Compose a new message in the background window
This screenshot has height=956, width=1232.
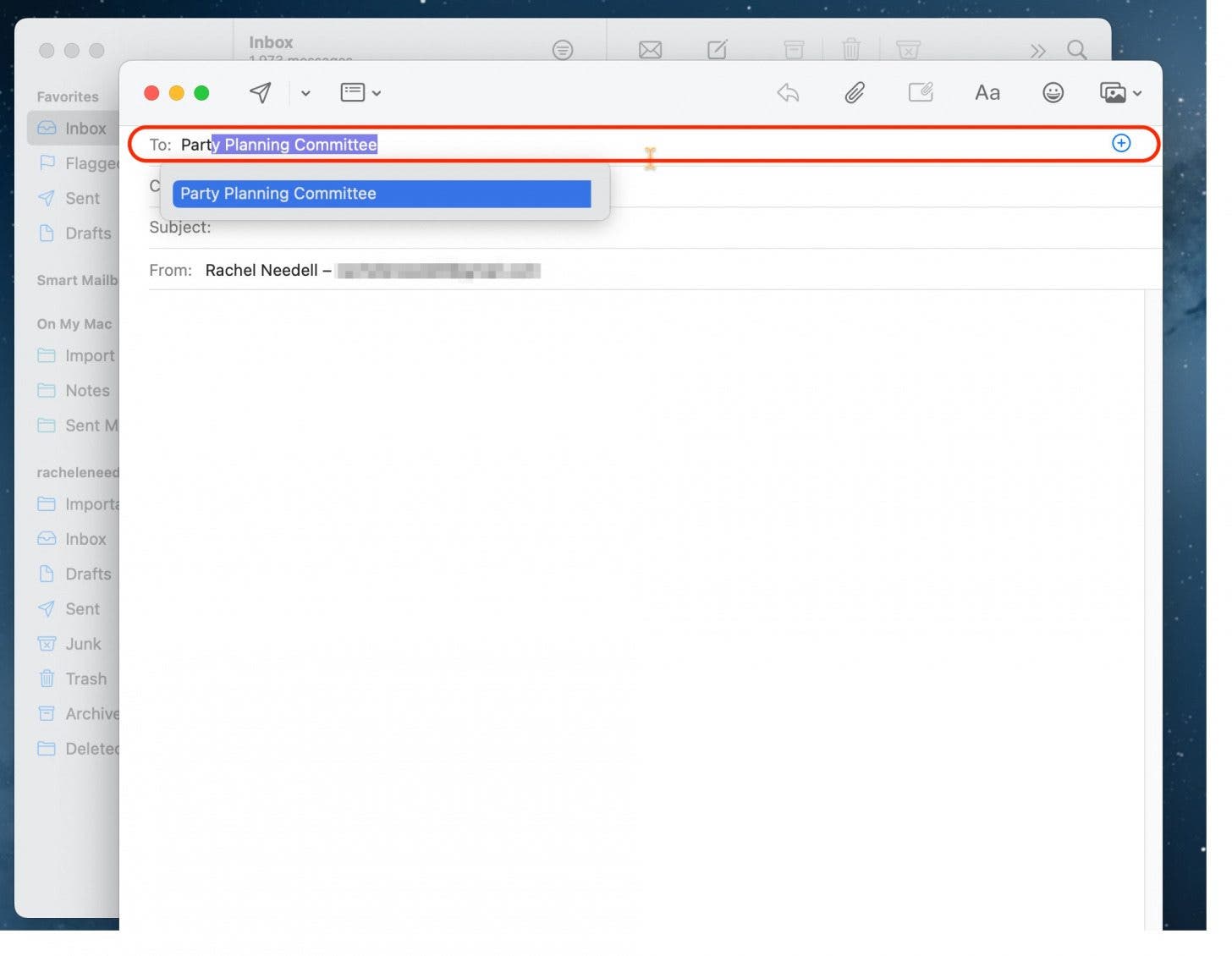716,50
